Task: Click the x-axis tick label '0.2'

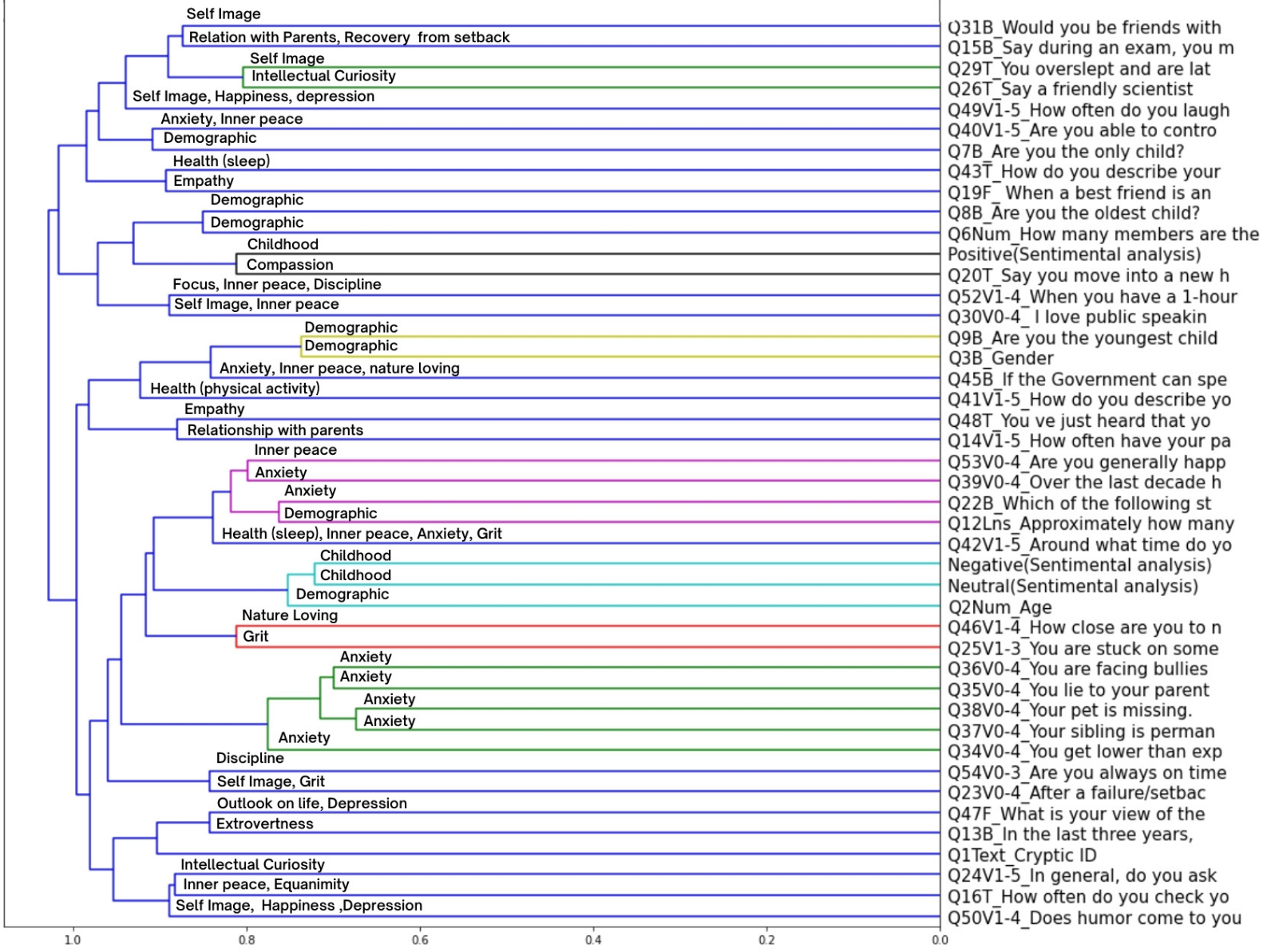Action: coord(766,941)
